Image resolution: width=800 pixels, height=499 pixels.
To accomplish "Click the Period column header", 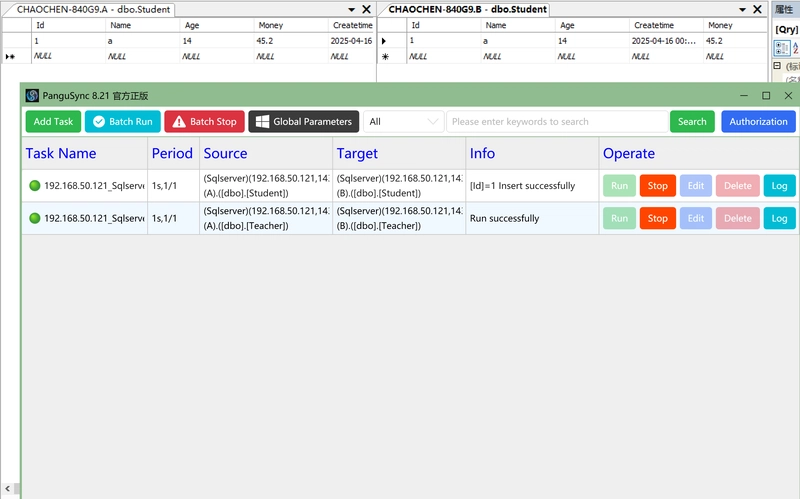I will (172, 154).
